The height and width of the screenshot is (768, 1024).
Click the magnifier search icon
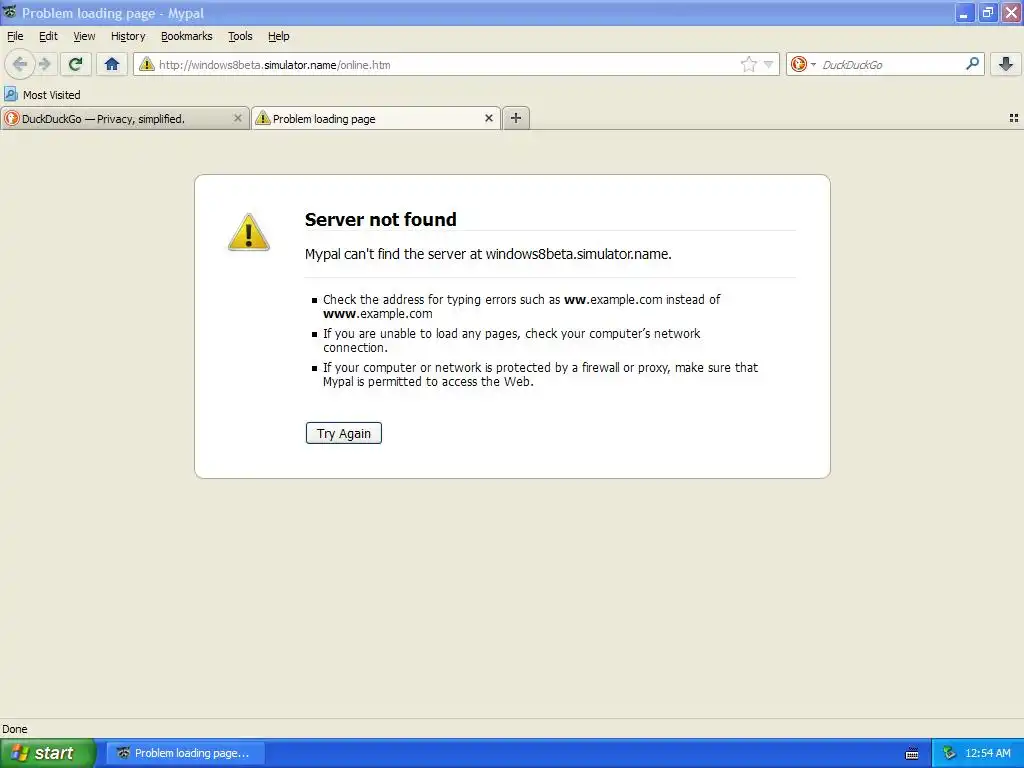pyautogui.click(x=972, y=63)
